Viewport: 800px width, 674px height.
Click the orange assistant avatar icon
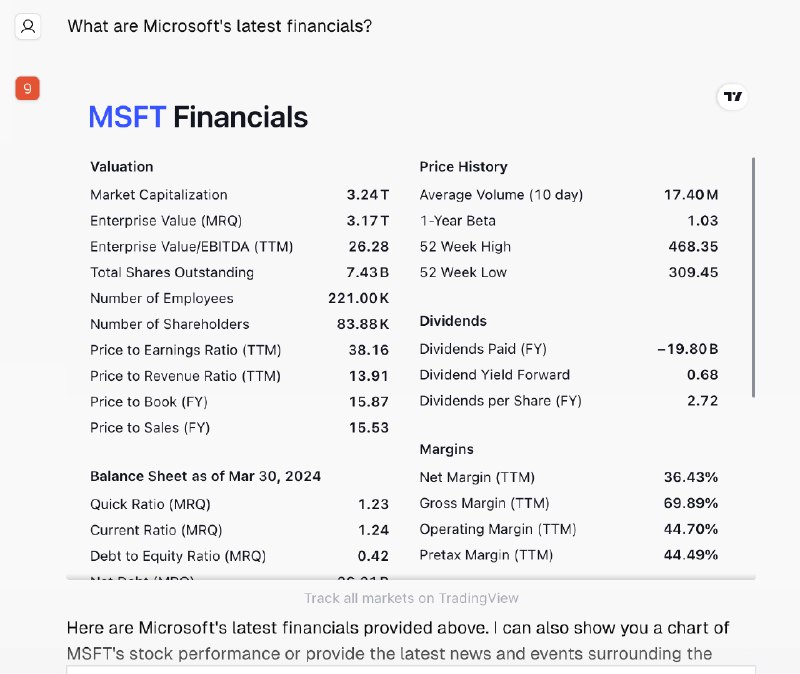tap(28, 88)
